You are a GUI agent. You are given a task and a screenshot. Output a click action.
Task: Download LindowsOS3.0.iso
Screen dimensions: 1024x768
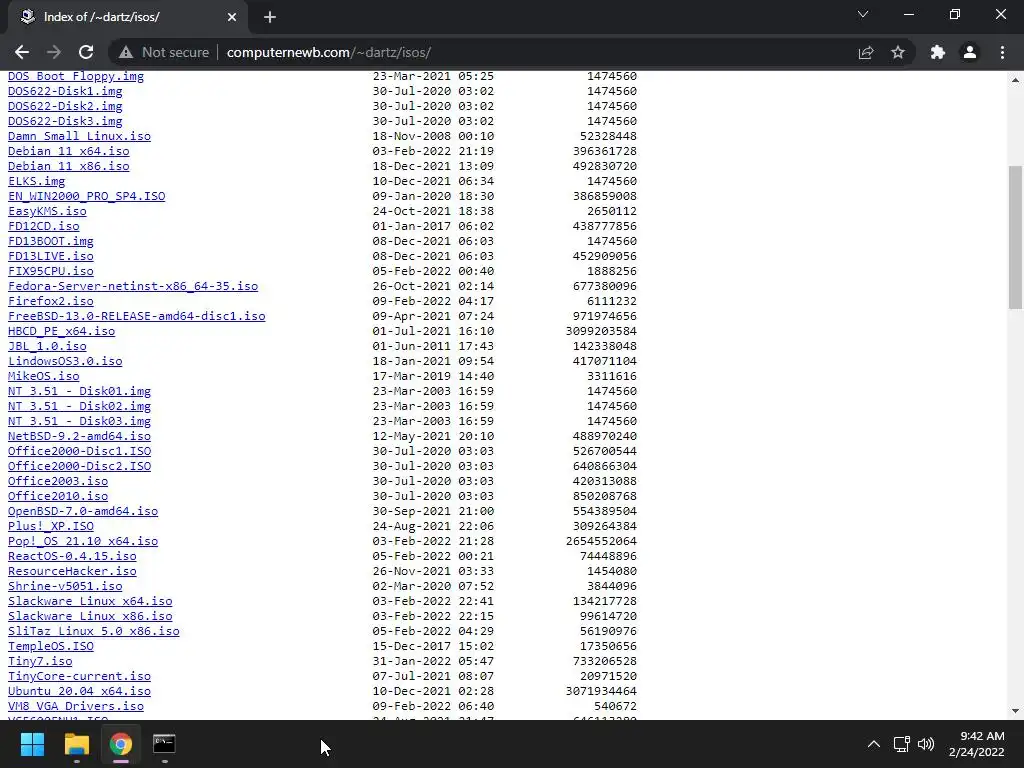coord(65,362)
